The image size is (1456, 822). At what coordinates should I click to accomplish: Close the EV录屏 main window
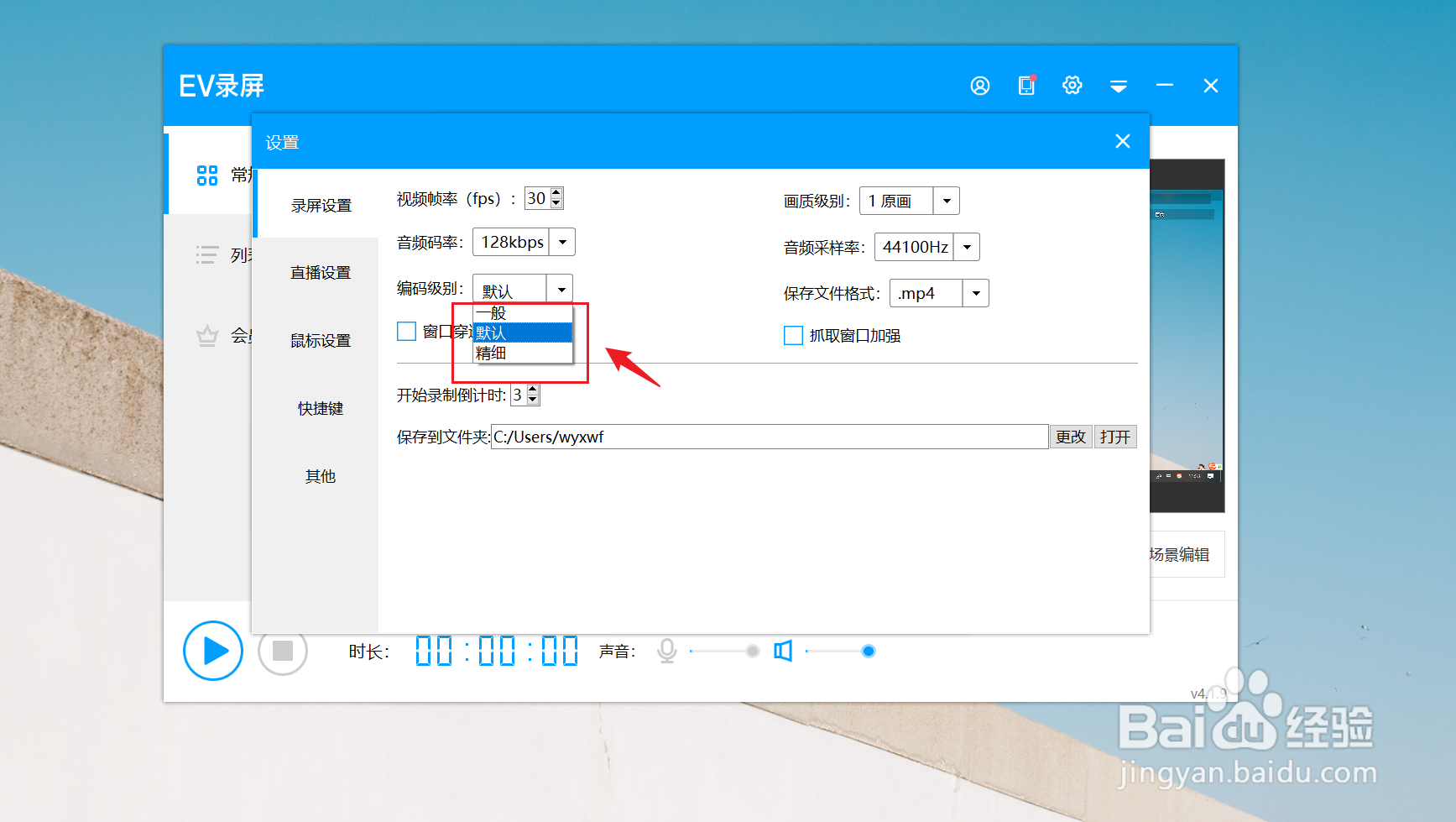click(1211, 86)
